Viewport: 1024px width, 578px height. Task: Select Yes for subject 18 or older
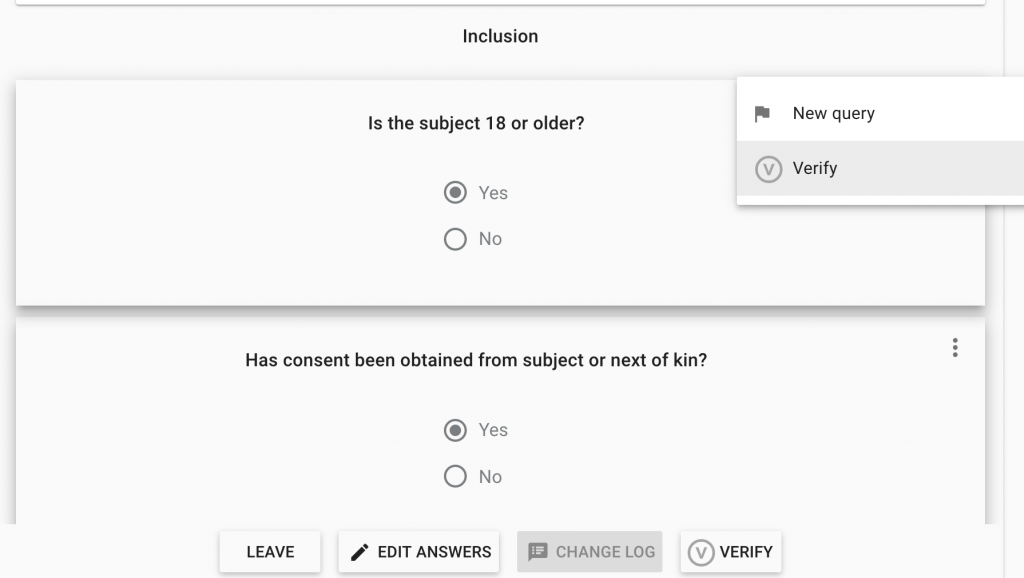455,193
